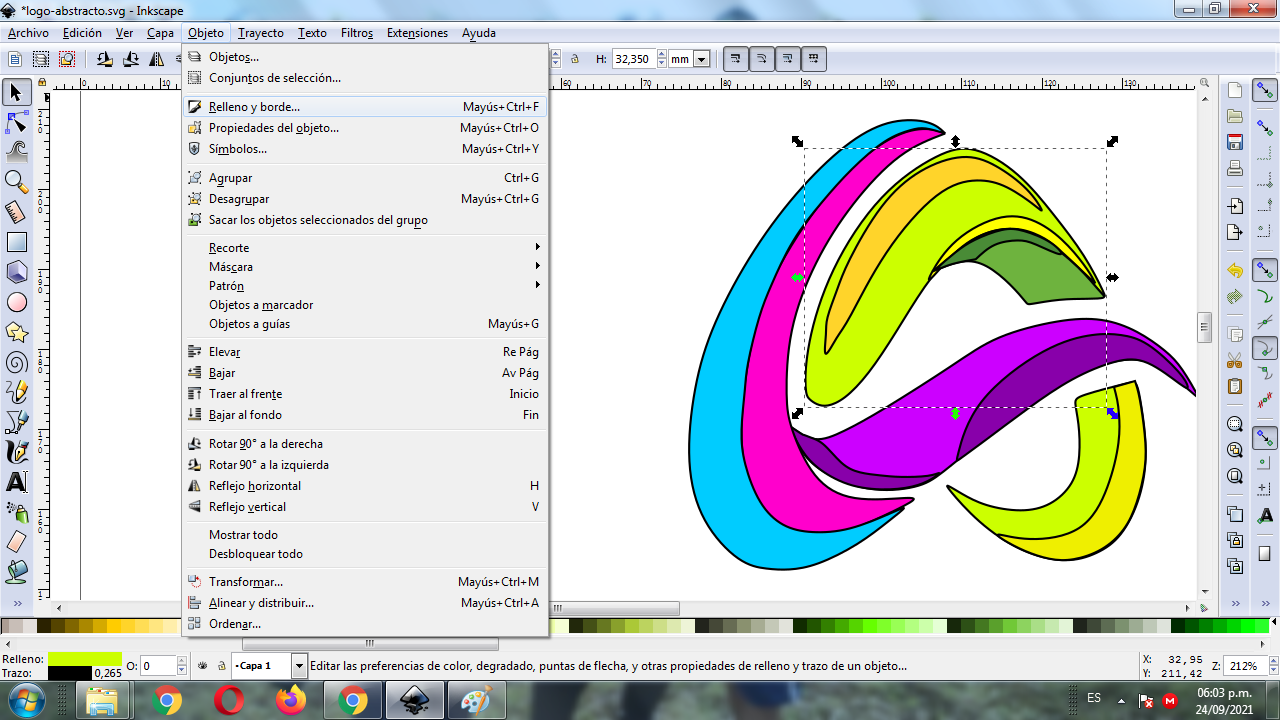This screenshot has width=1280, height=720.
Task: Select the Spray tool
Action: click(16, 512)
